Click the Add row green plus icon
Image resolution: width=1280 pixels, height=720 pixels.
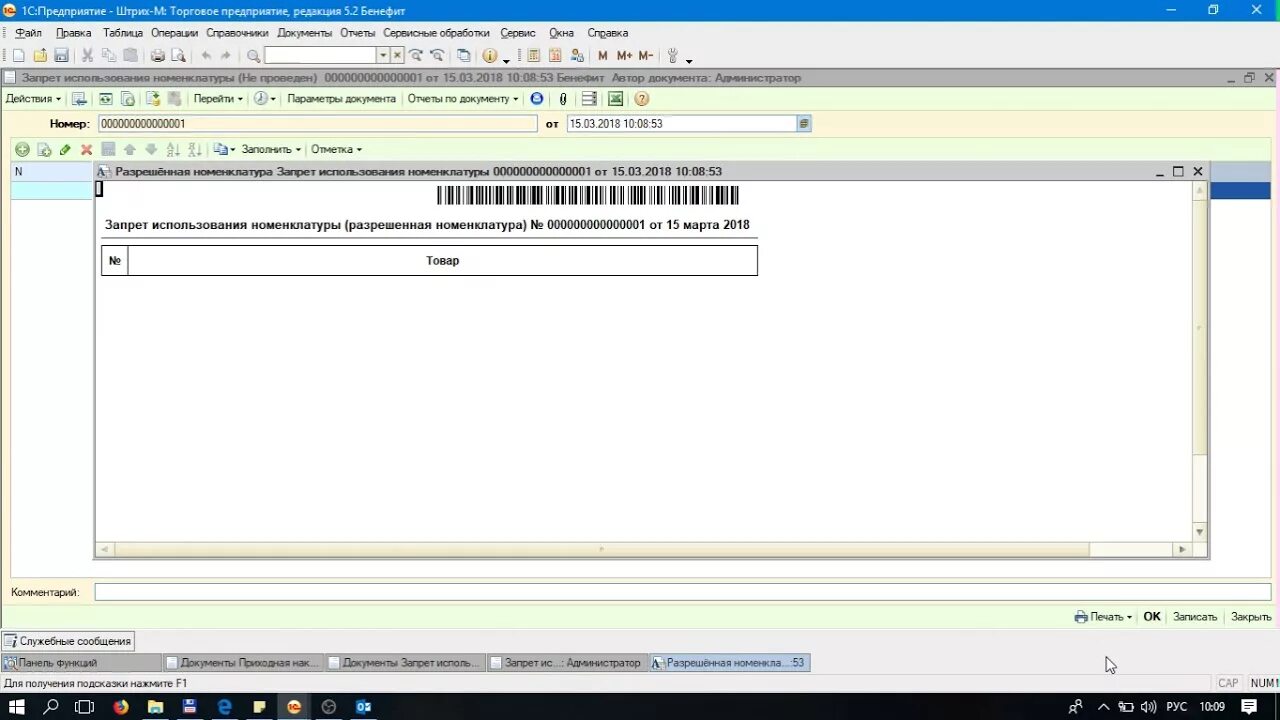tap(22, 150)
